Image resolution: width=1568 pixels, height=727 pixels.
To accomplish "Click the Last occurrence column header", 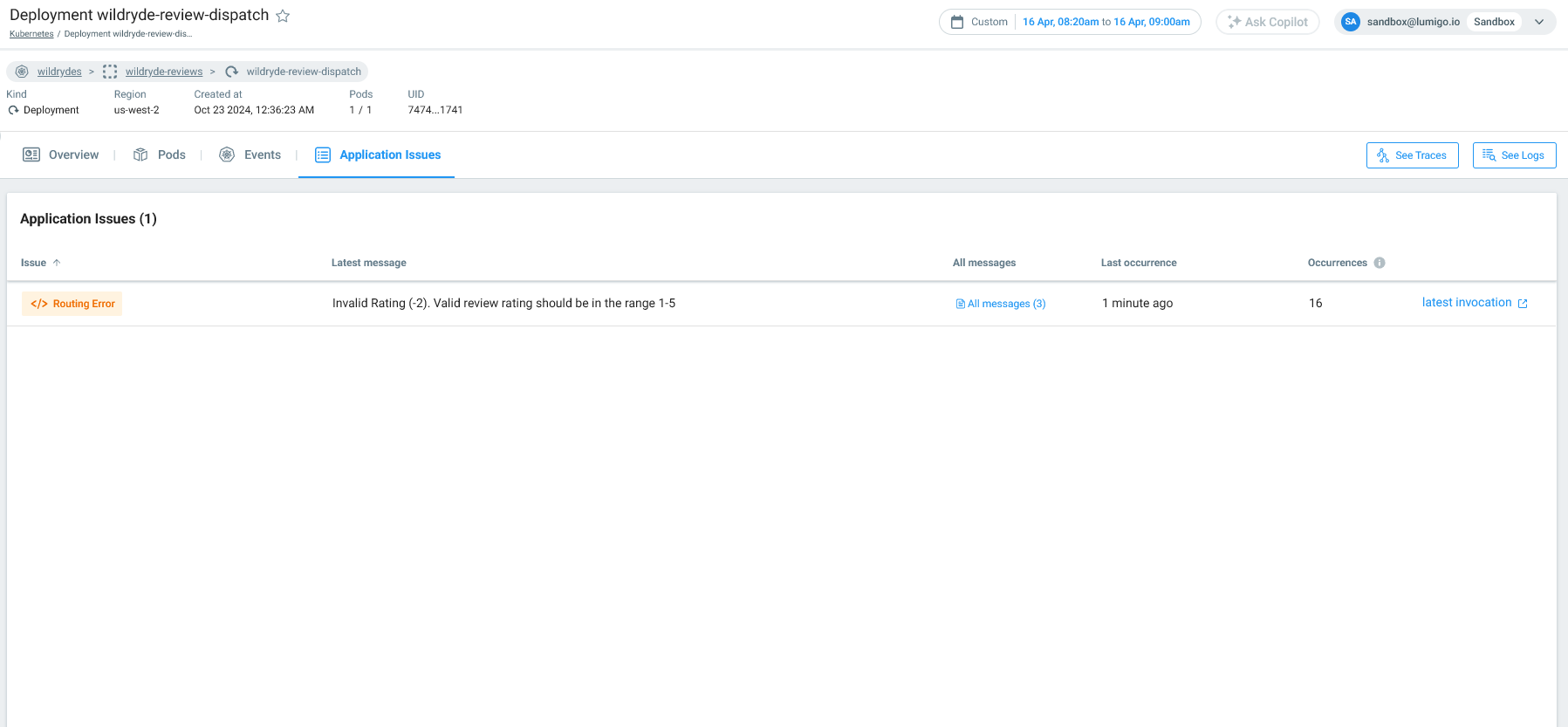I will click(x=1139, y=263).
